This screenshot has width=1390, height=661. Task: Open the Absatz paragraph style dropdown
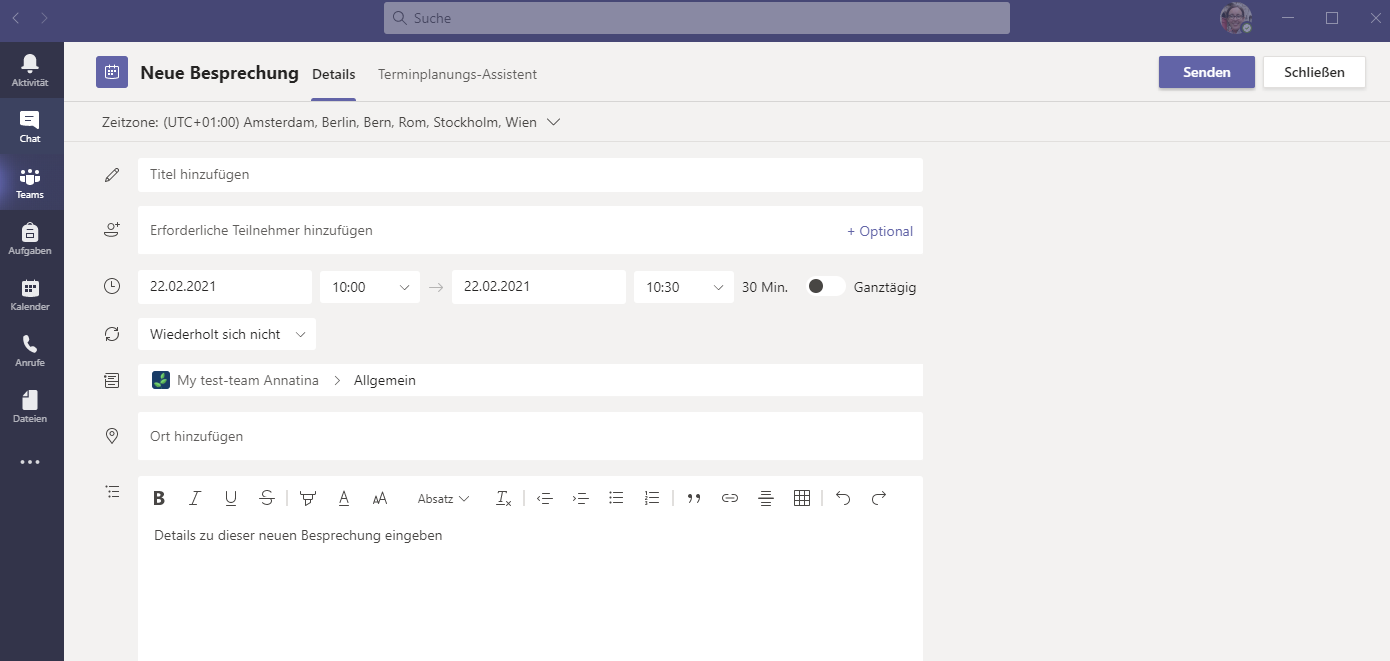click(x=443, y=498)
